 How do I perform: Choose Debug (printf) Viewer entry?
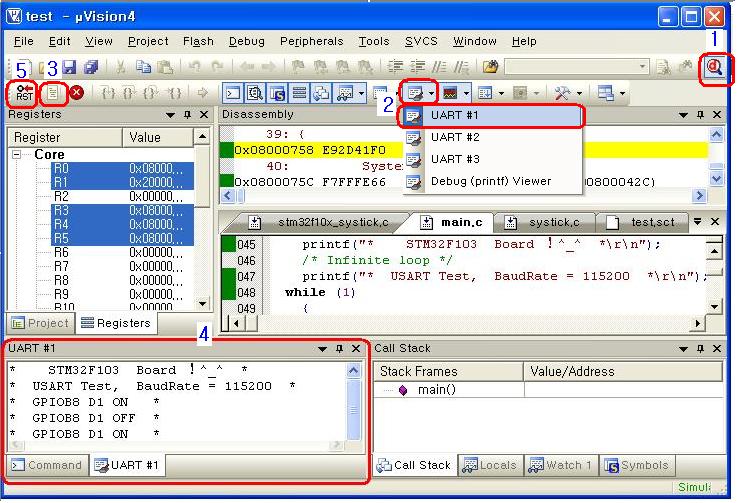492,181
